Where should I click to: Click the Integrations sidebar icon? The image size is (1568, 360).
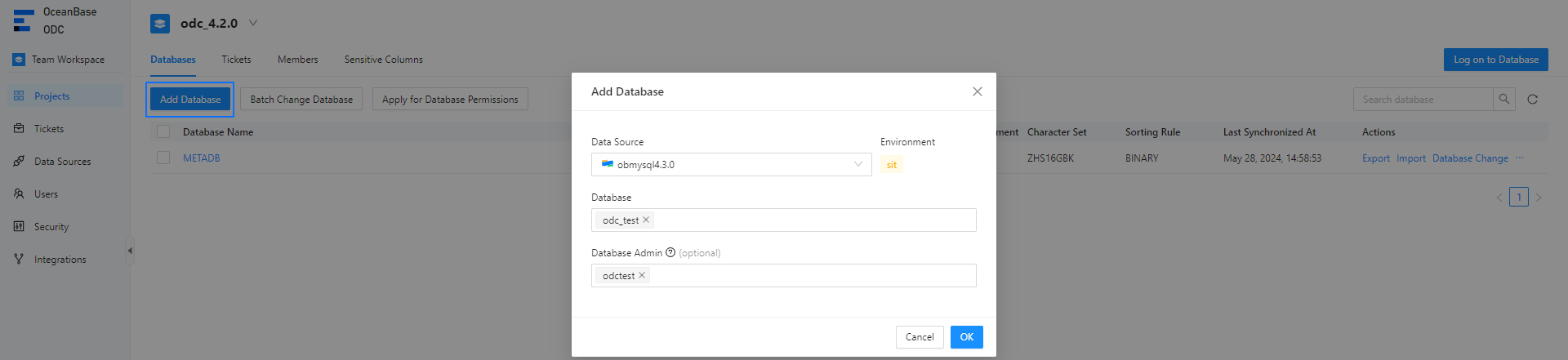click(x=19, y=260)
